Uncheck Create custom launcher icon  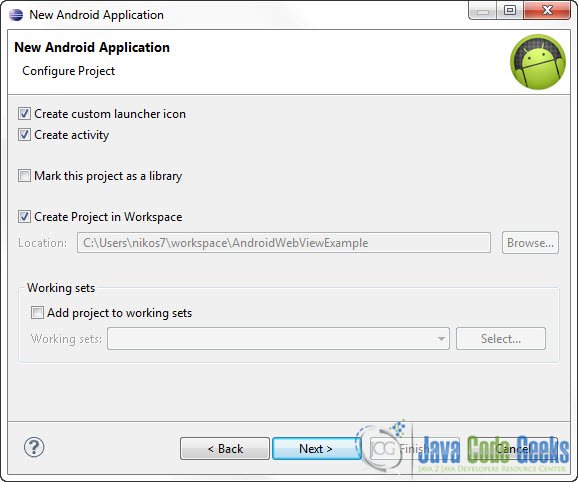pyautogui.click(x=24, y=114)
